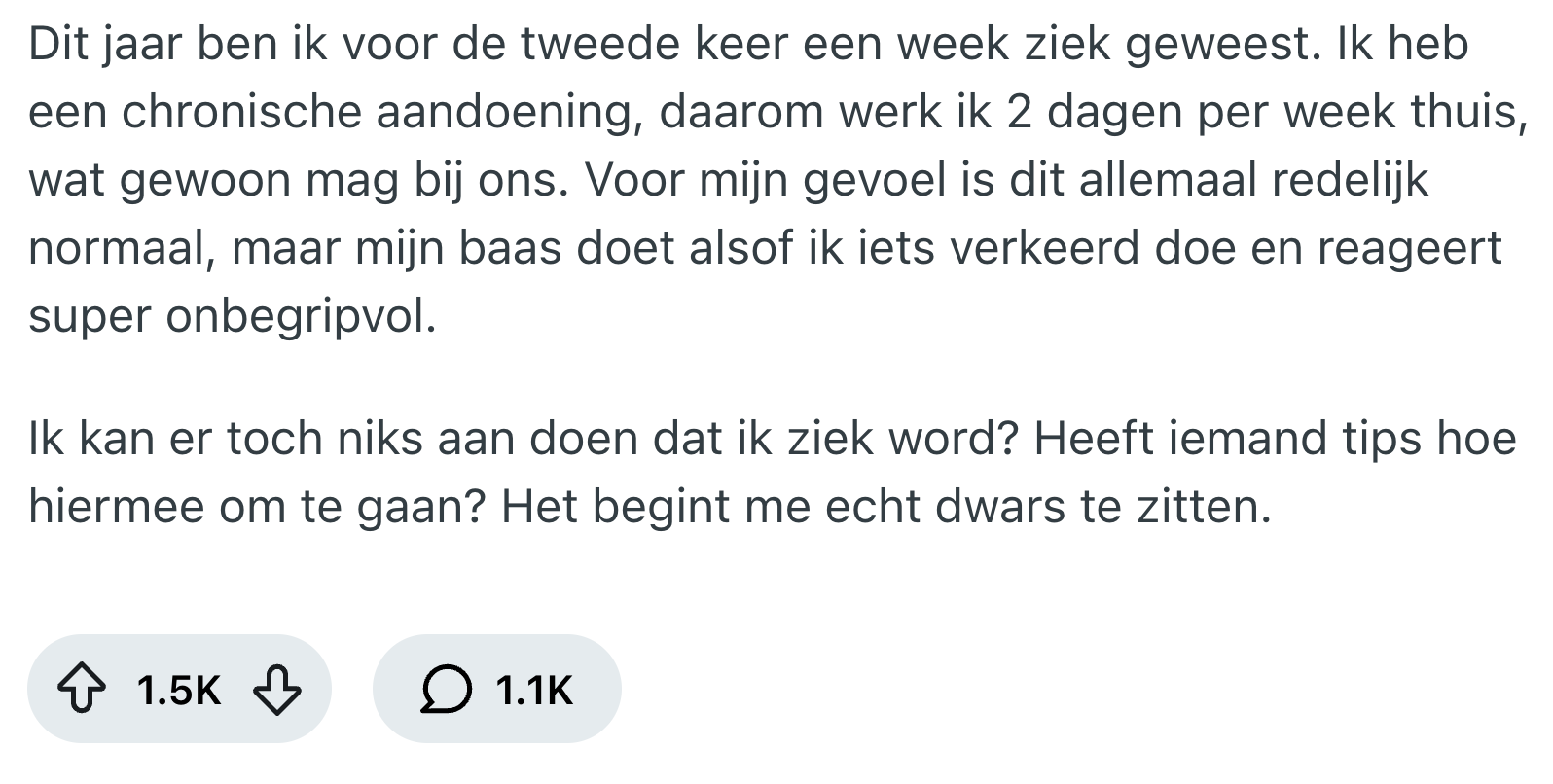Screen dimensions: 1553x784
Task: Open the 1.1K comments button
Action: 496,690
